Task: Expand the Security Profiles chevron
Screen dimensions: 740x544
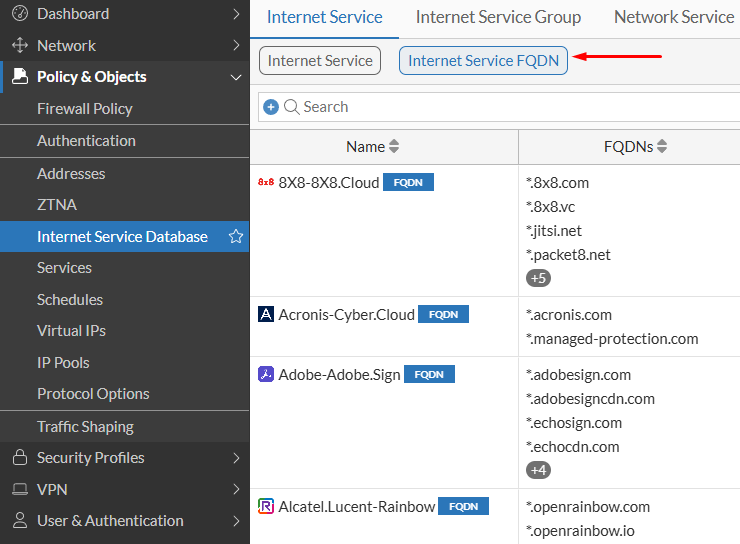Action: (x=236, y=458)
